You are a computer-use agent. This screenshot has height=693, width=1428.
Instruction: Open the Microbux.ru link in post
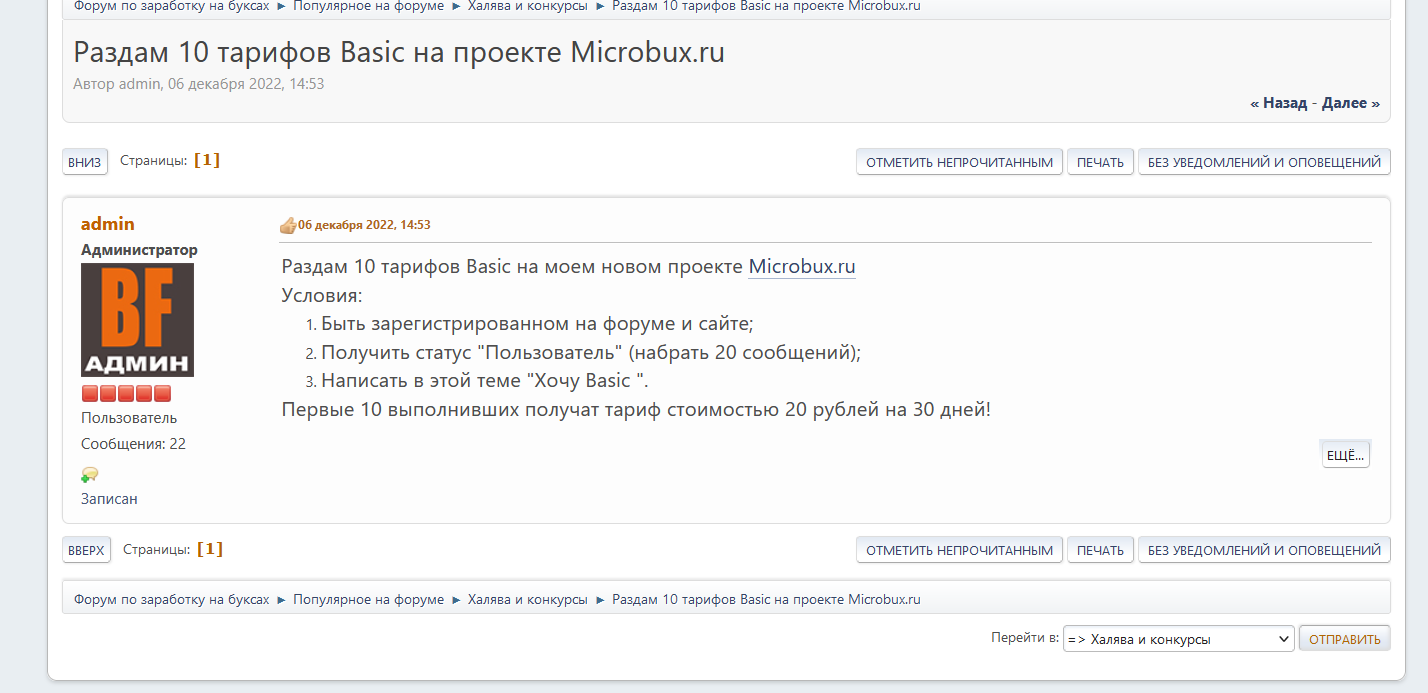(x=802, y=267)
